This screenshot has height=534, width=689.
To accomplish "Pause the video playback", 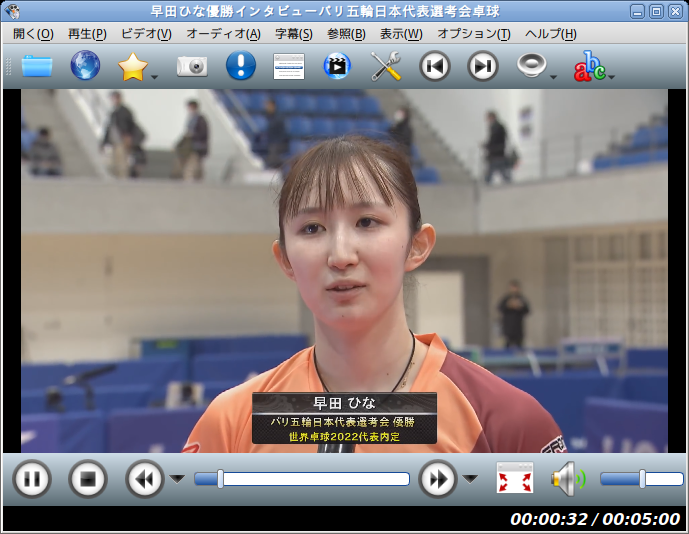I will coord(32,479).
